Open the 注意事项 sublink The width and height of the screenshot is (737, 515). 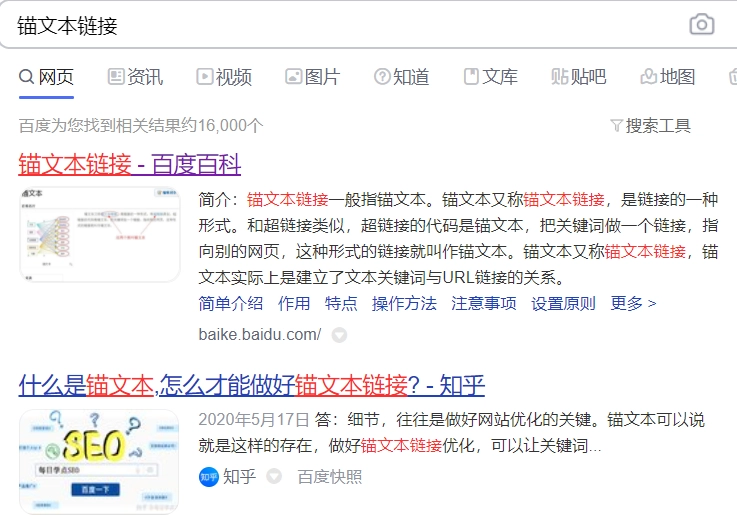pyautogui.click(x=484, y=304)
